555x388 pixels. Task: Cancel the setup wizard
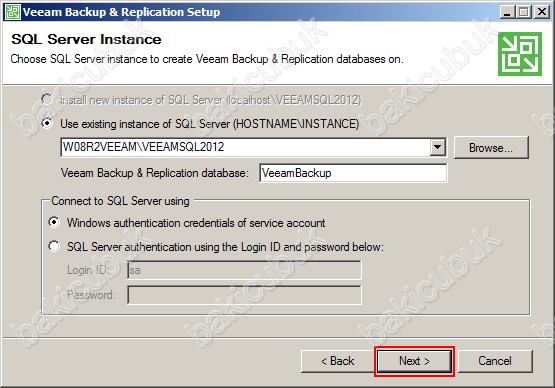coord(495,361)
